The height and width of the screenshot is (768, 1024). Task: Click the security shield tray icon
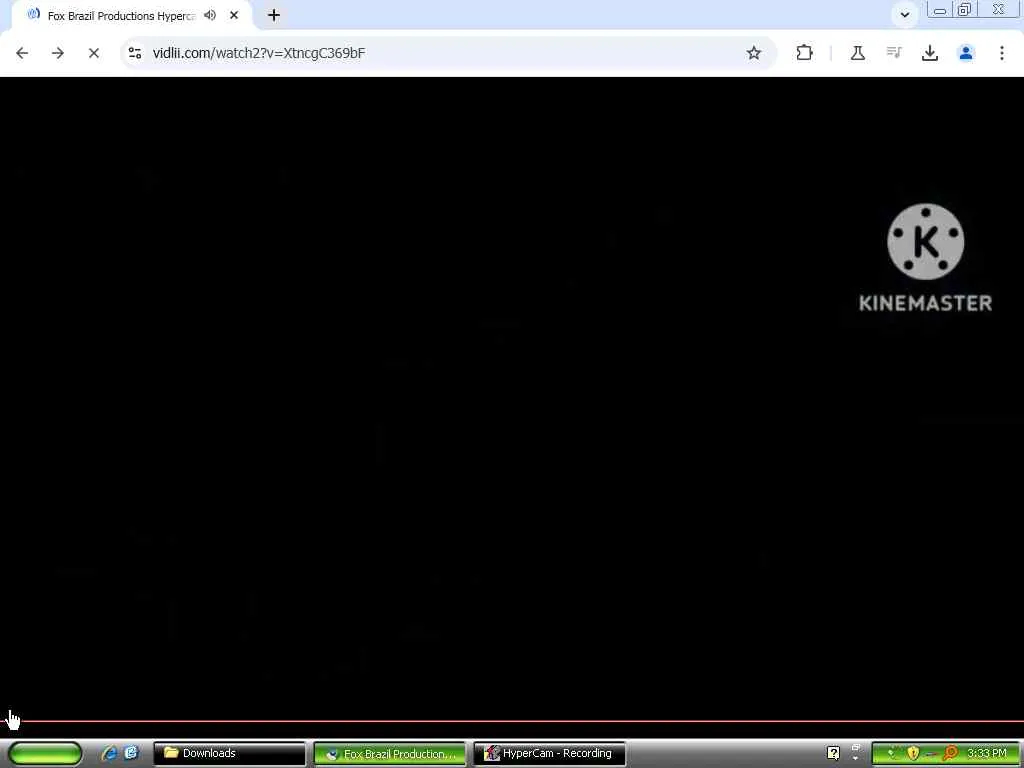(913, 754)
